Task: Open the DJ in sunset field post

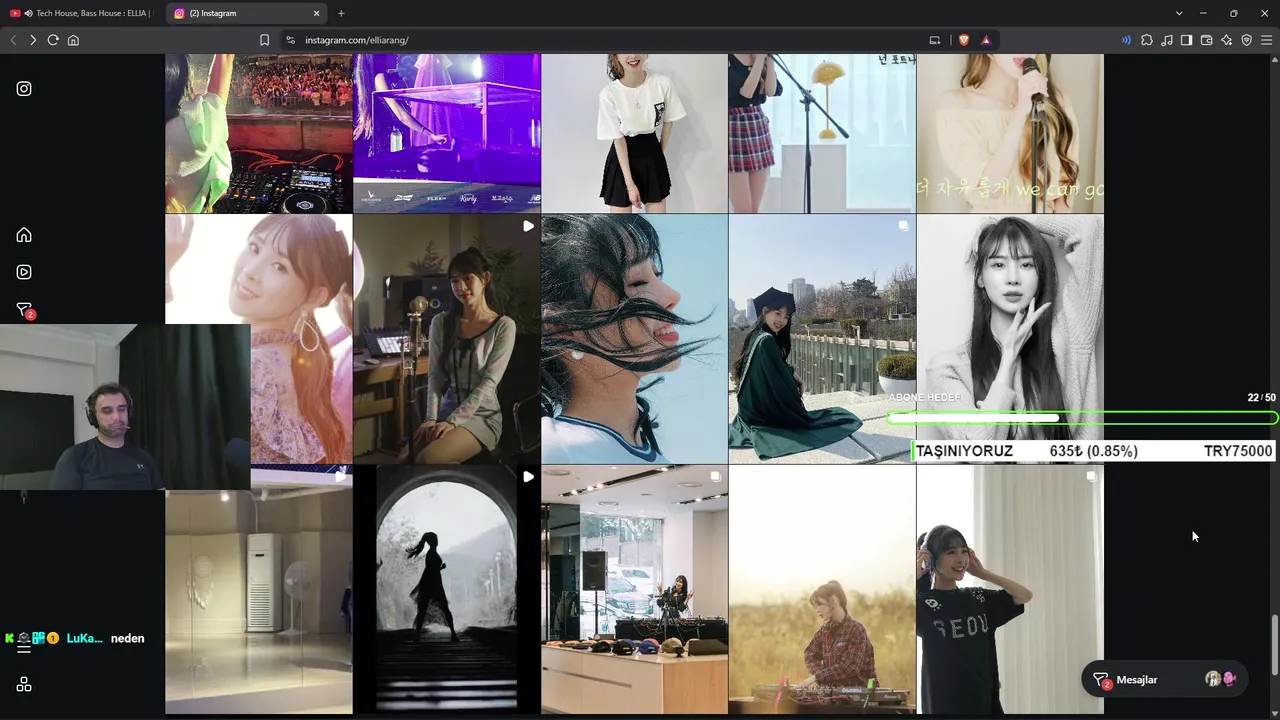Action: (x=822, y=590)
